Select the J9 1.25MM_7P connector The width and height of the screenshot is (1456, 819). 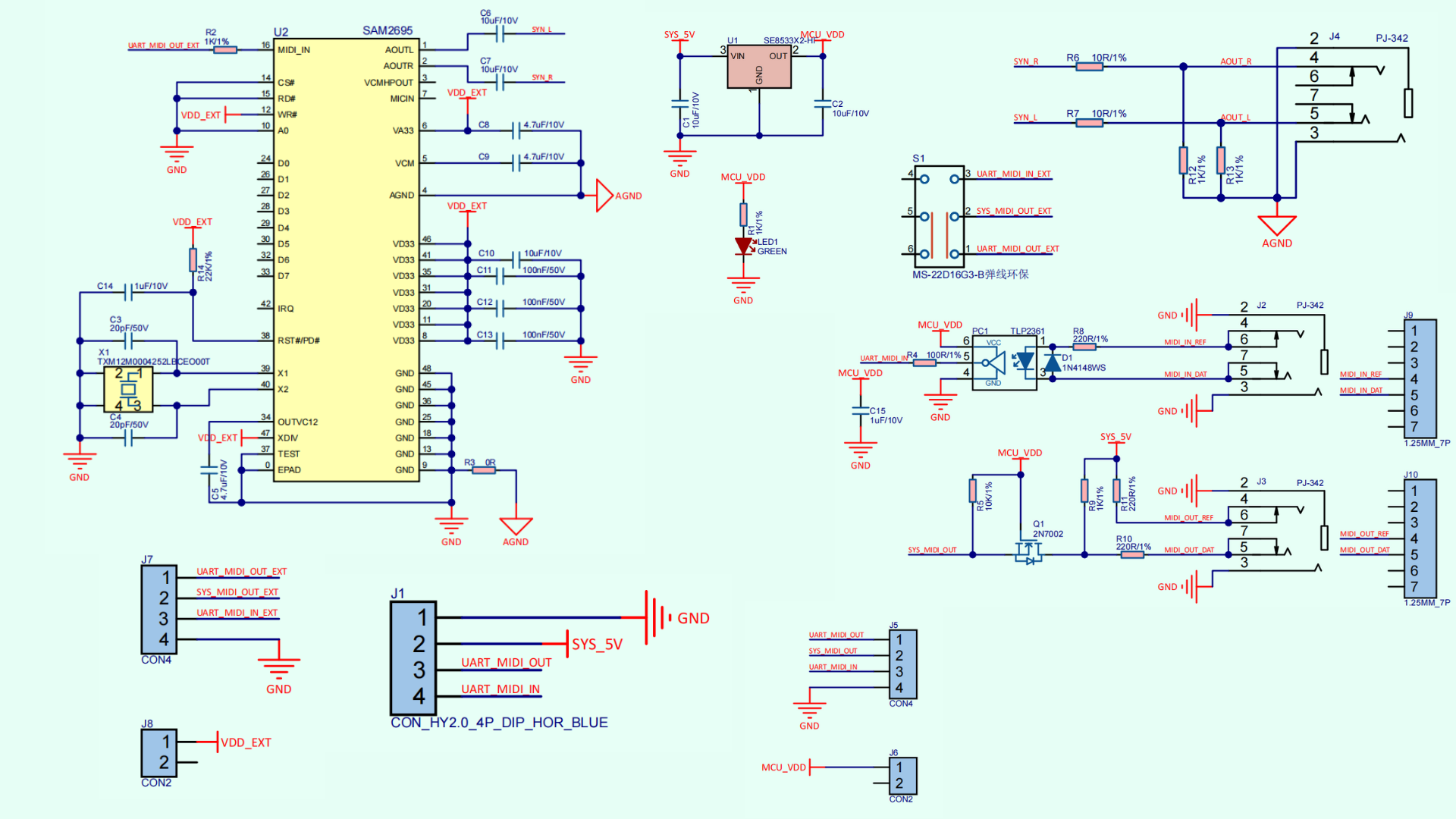click(x=1420, y=379)
